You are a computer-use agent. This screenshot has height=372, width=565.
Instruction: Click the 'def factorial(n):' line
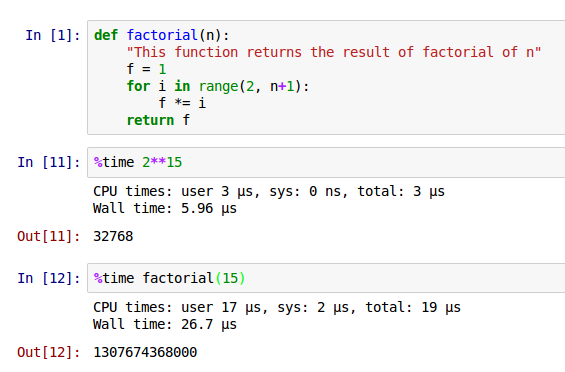(x=161, y=35)
